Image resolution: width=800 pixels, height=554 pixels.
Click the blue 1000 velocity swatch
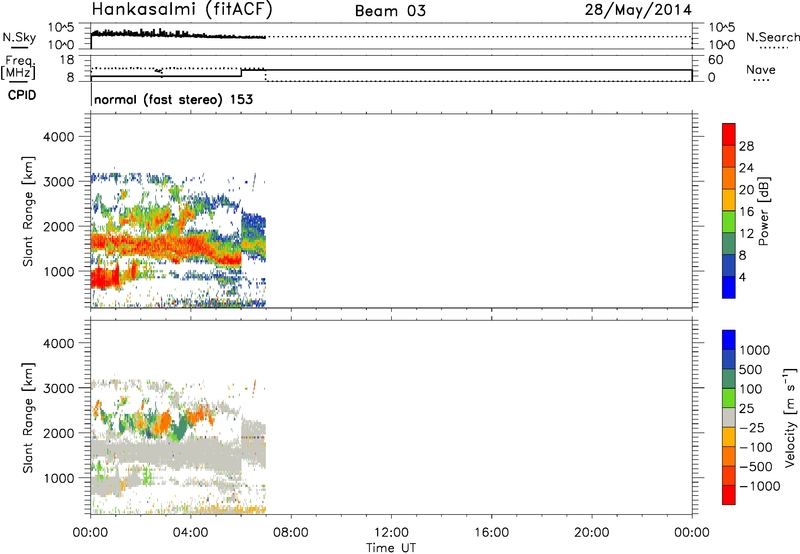tap(729, 340)
